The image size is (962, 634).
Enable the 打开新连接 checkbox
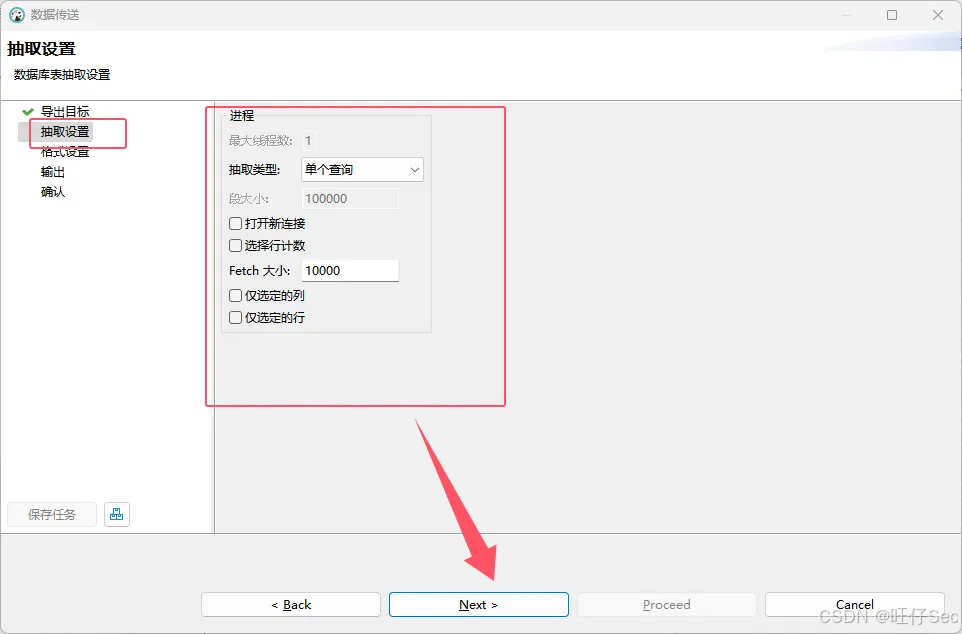[x=235, y=223]
